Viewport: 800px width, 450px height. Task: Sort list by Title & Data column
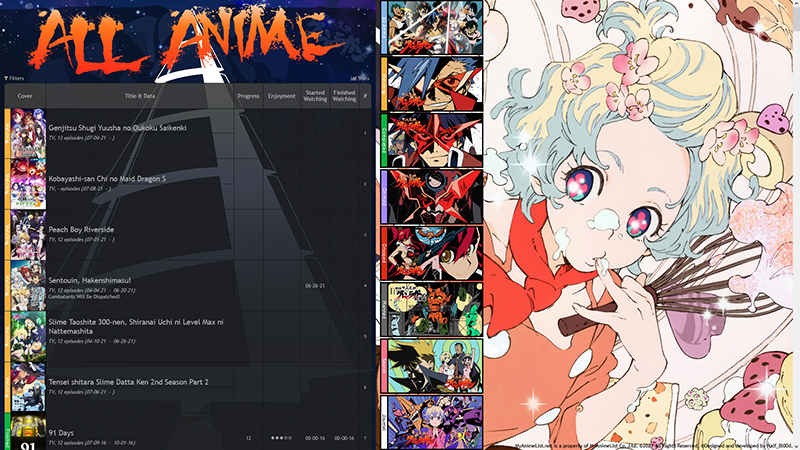(x=139, y=95)
